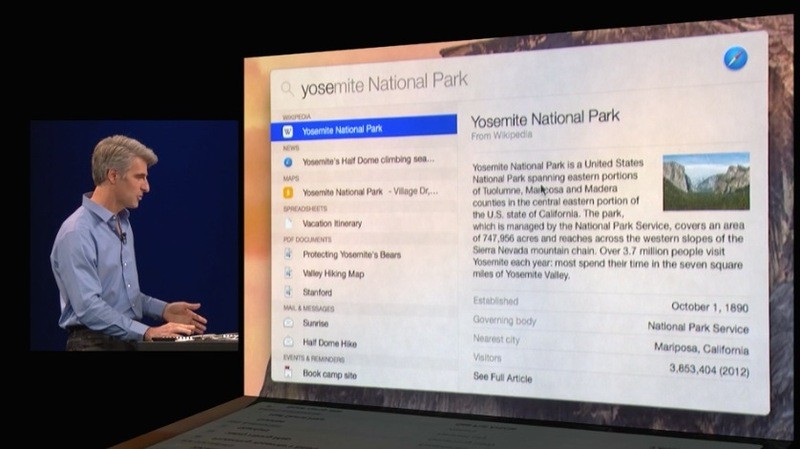The height and width of the screenshot is (449, 800).
Task: Click Mariposa, California nearest city value
Action: pos(702,348)
